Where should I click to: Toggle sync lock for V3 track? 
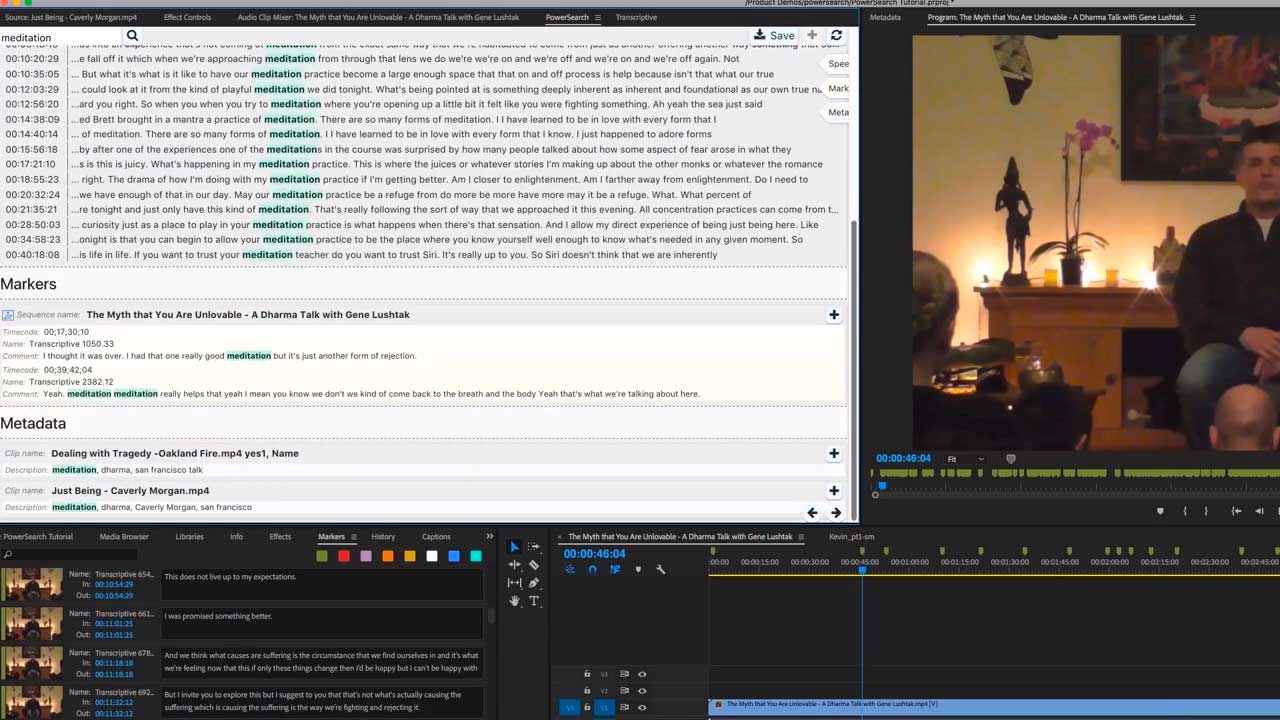pos(624,674)
